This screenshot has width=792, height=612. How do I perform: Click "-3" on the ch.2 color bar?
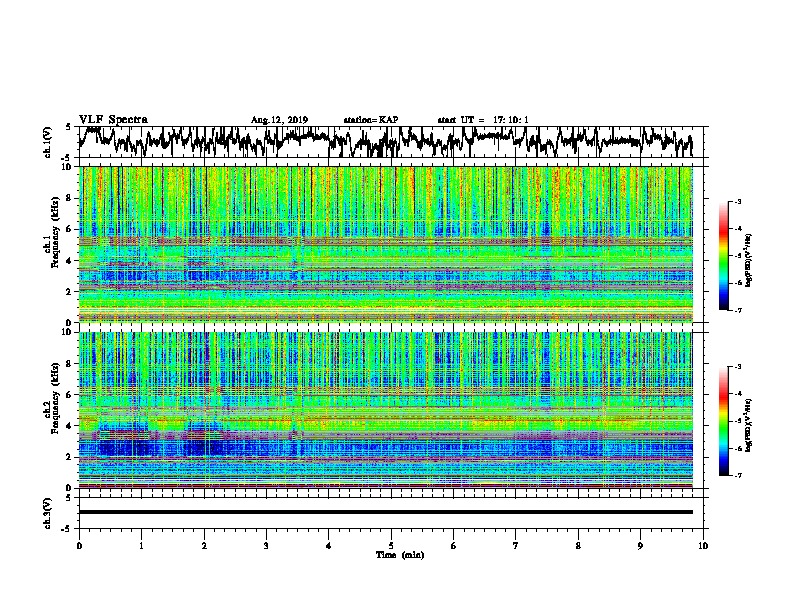(x=737, y=367)
